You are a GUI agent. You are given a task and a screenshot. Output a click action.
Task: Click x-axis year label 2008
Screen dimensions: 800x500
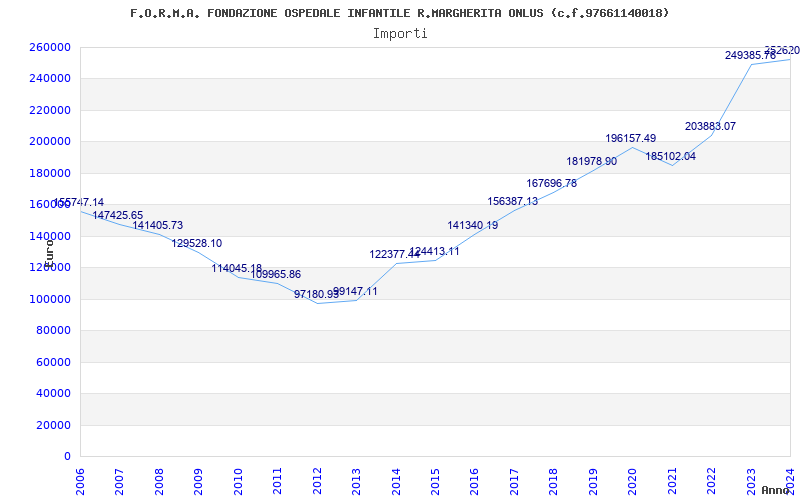[x=159, y=481]
